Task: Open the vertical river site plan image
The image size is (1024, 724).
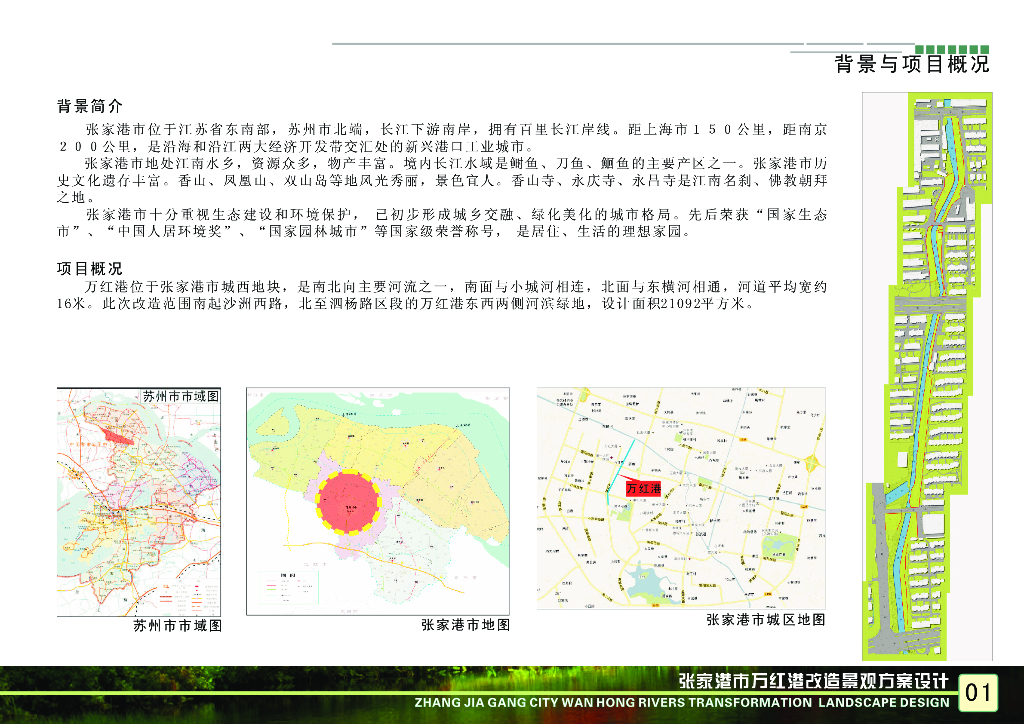Action: [x=927, y=376]
